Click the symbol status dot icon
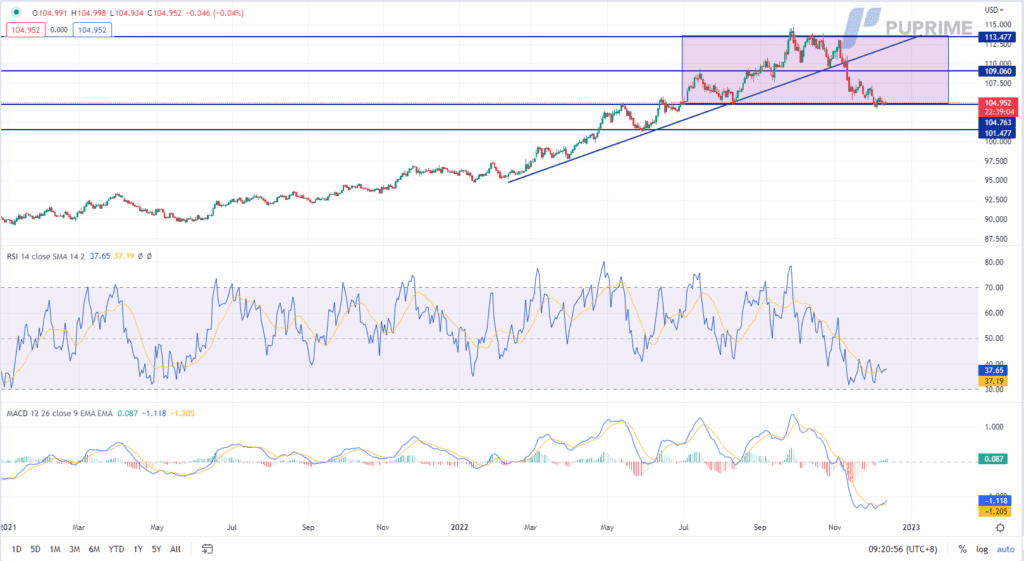 pyautogui.click(x=16, y=12)
